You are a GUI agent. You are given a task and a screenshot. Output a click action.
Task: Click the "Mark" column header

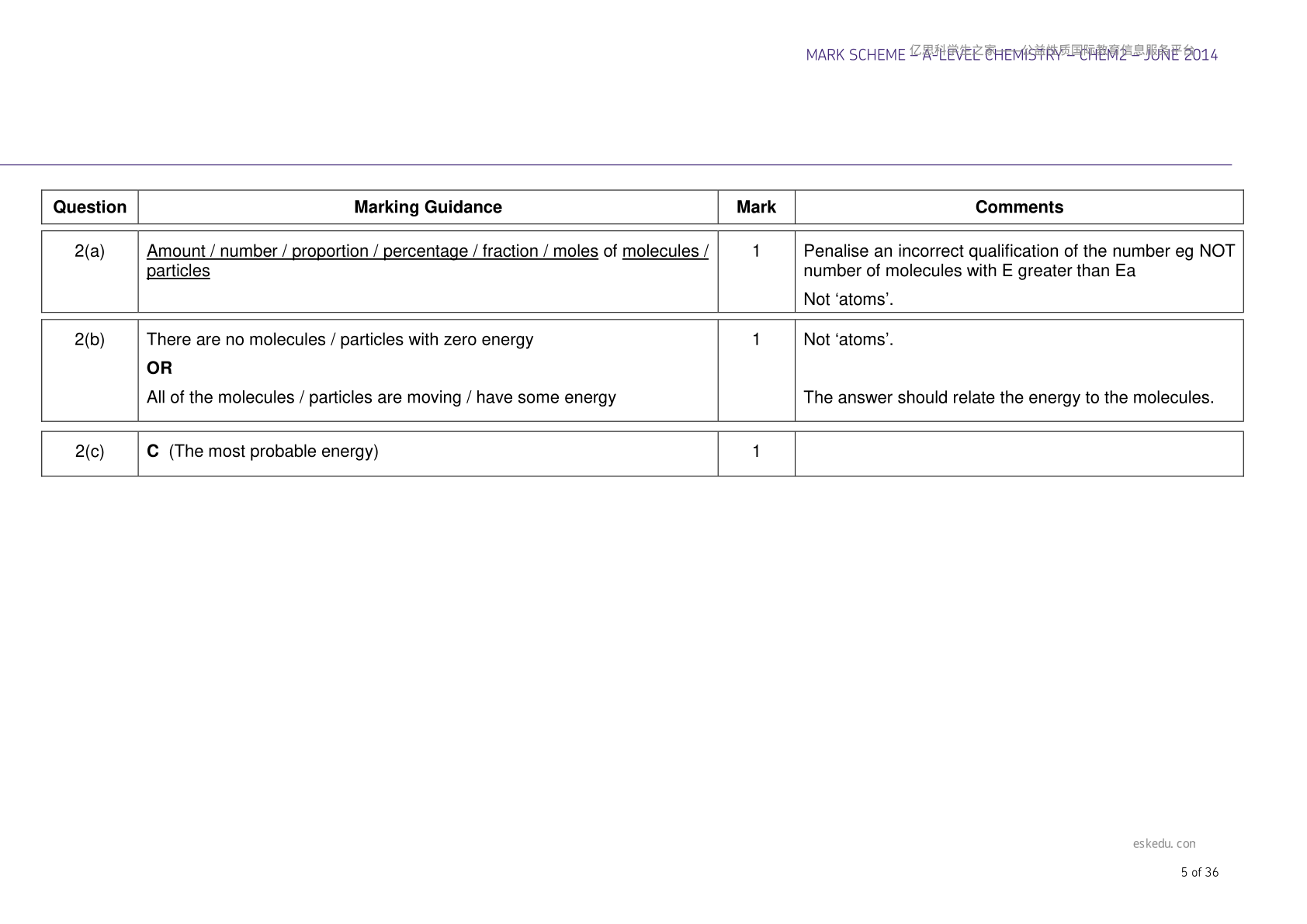(x=756, y=207)
